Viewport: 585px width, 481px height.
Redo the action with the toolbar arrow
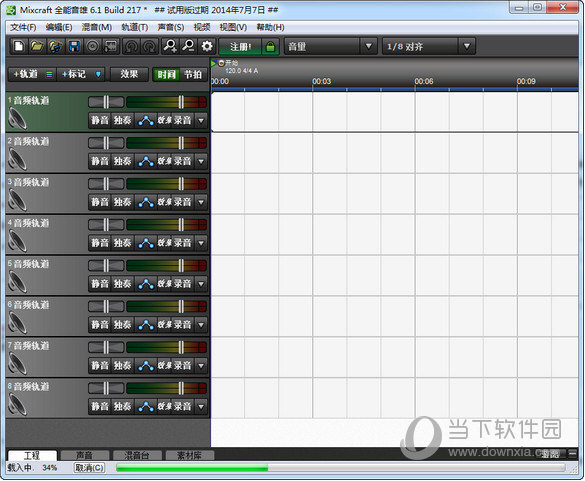149,46
